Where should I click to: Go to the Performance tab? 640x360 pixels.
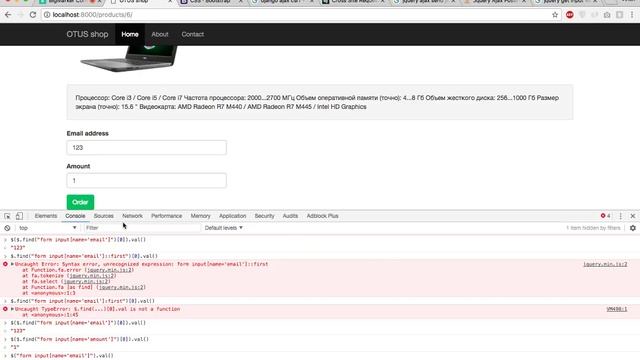point(167,216)
